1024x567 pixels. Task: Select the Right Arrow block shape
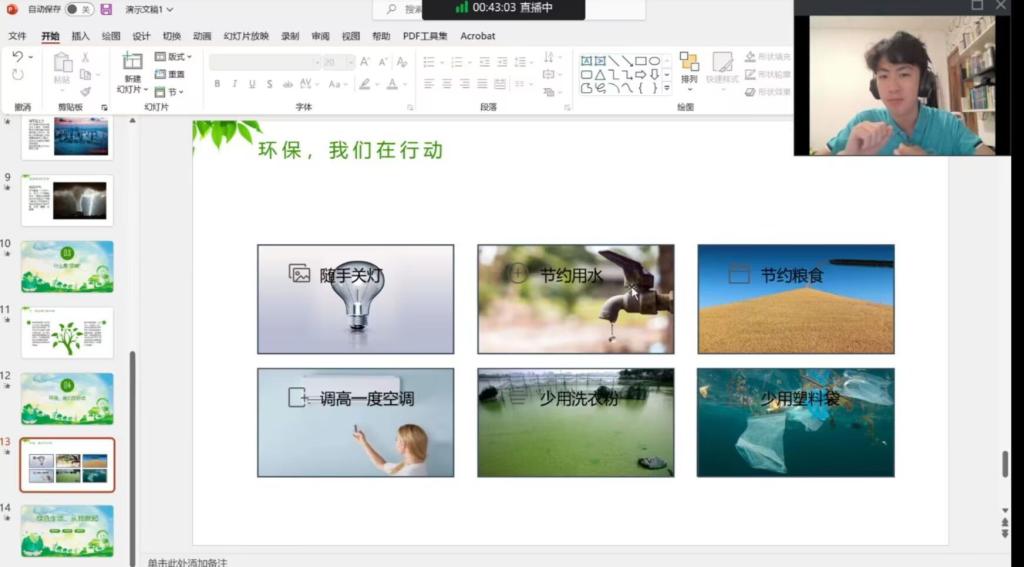[641, 74]
